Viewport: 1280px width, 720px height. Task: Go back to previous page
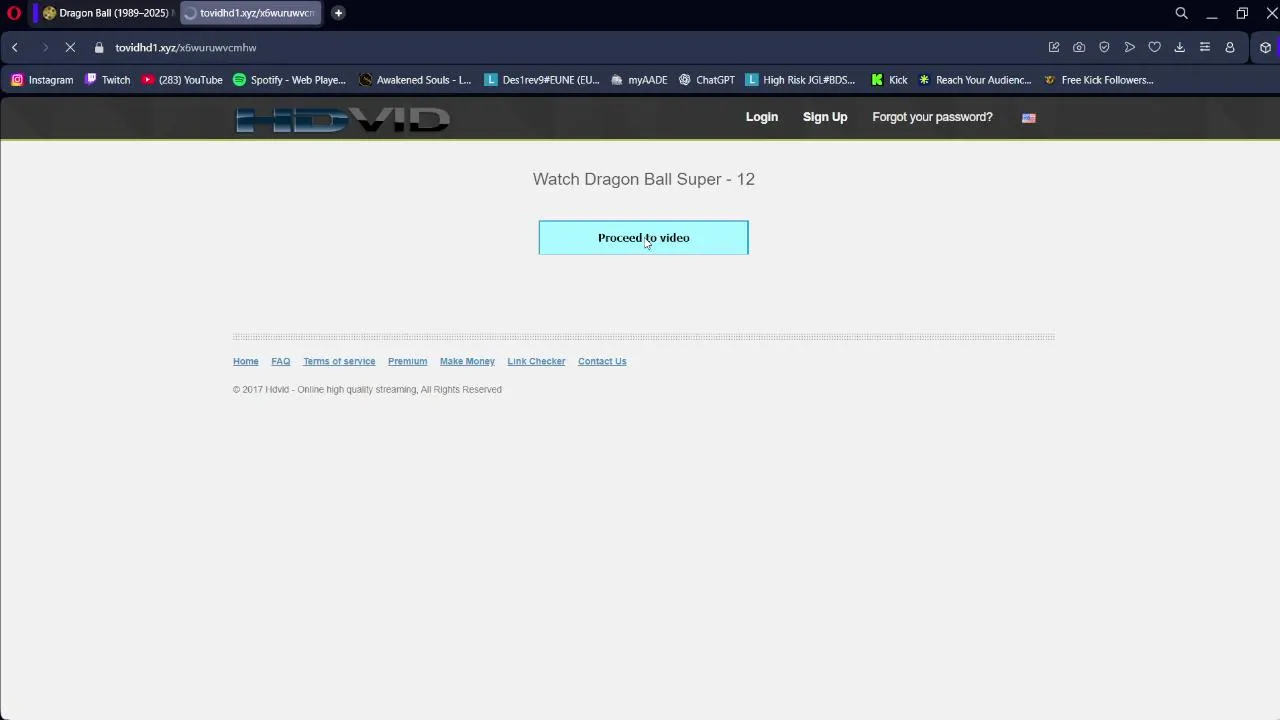tap(15, 47)
